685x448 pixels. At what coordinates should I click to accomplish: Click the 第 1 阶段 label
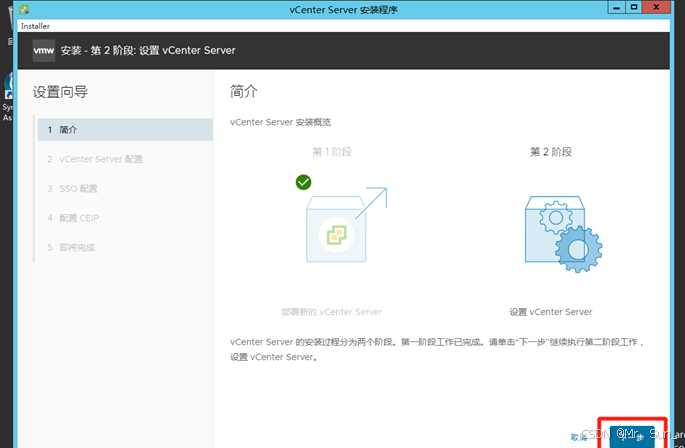(x=332, y=152)
